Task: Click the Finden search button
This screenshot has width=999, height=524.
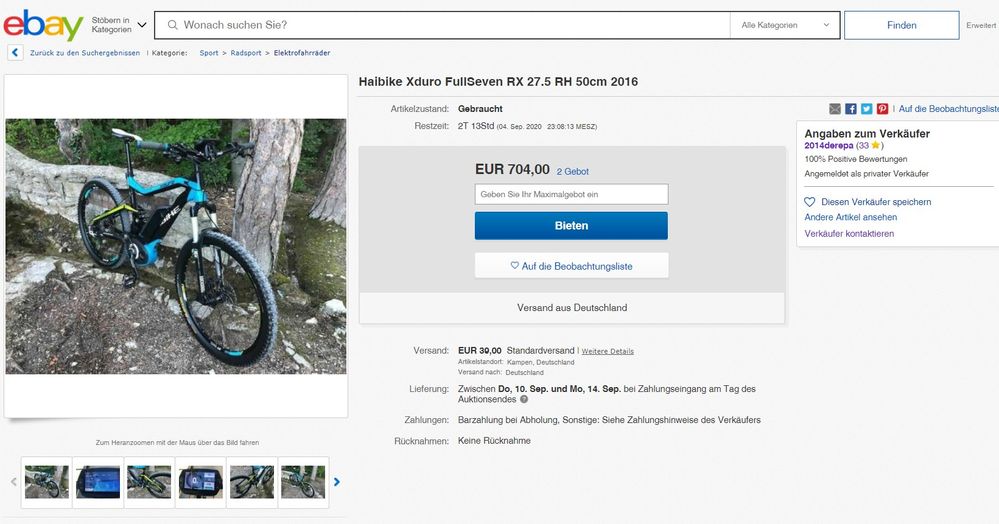Action: pos(901,25)
